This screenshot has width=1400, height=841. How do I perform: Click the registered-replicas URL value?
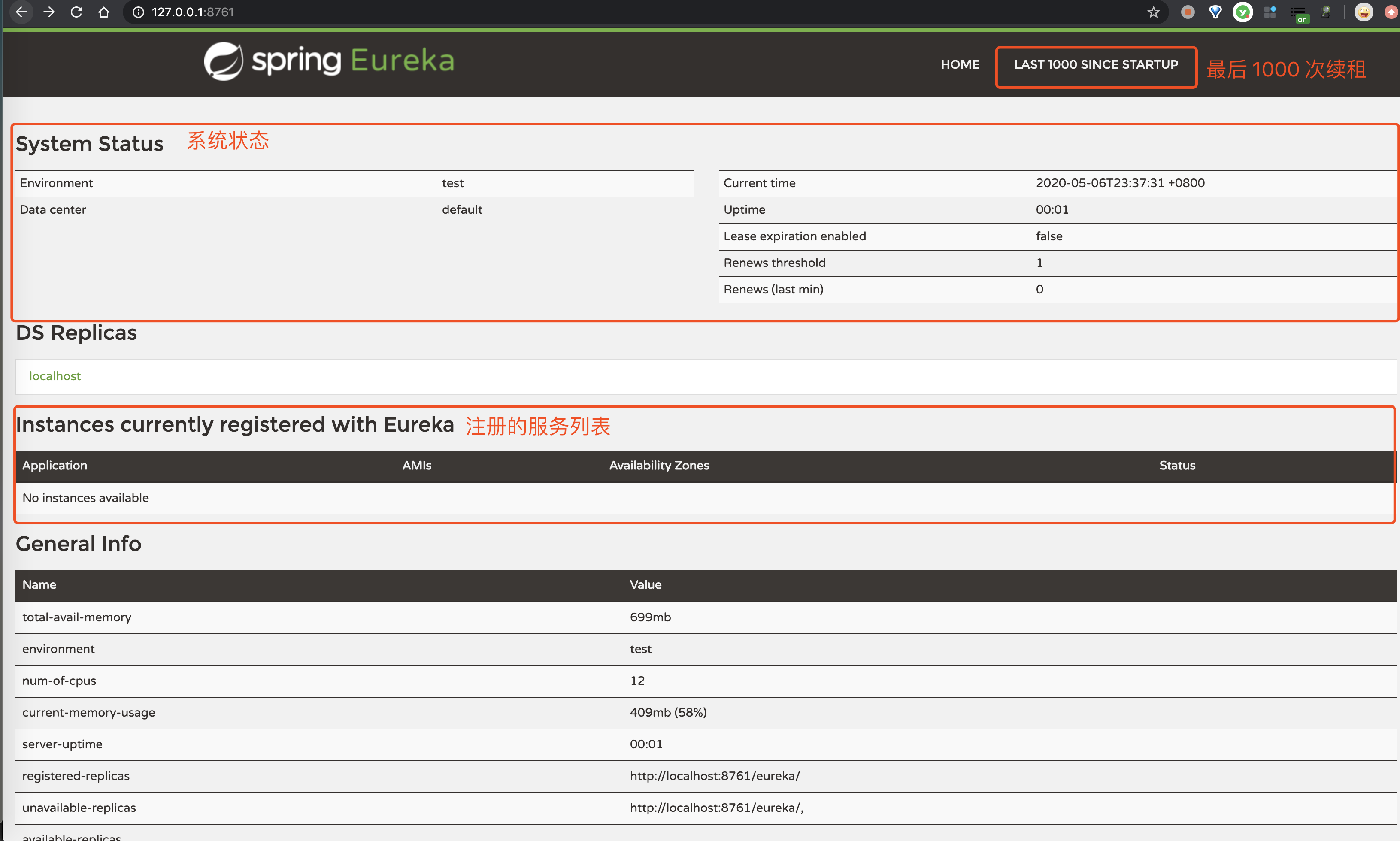coord(715,775)
